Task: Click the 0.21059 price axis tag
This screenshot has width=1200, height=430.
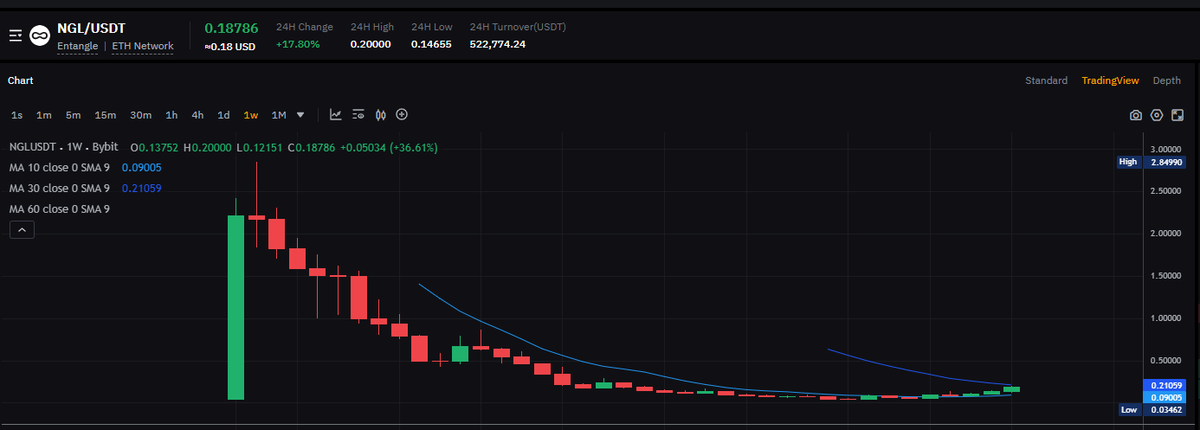Action: tap(1166, 385)
